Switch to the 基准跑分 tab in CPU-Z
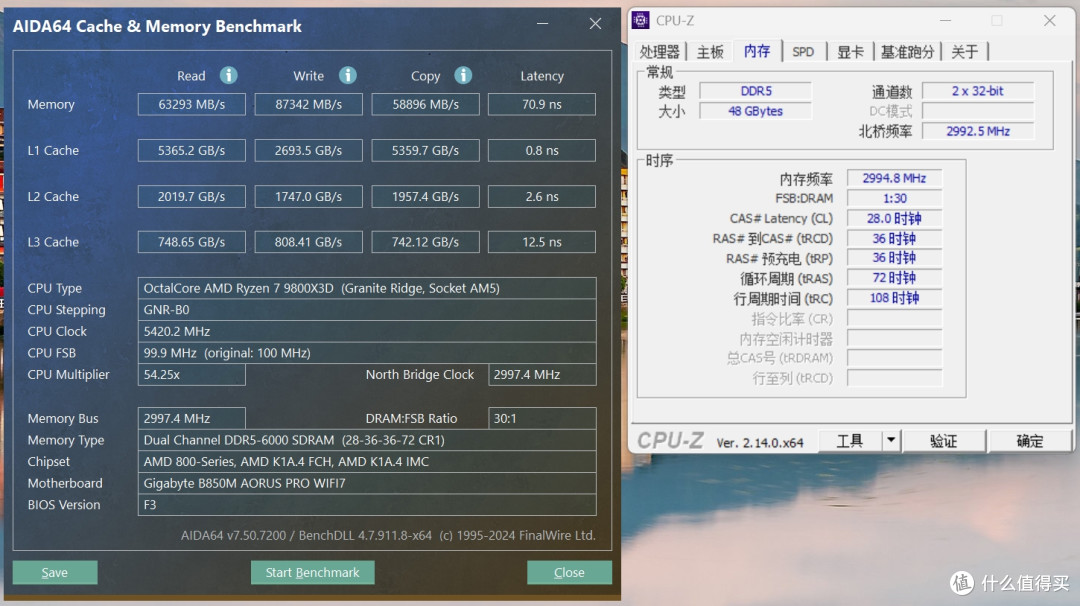Viewport: 1080px width, 606px height. (907, 52)
